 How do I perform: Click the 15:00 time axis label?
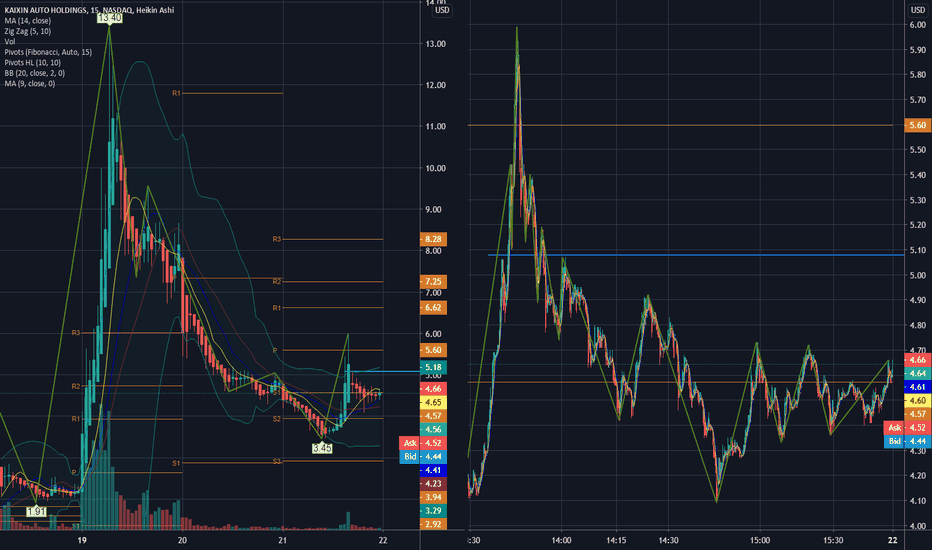[x=760, y=540]
